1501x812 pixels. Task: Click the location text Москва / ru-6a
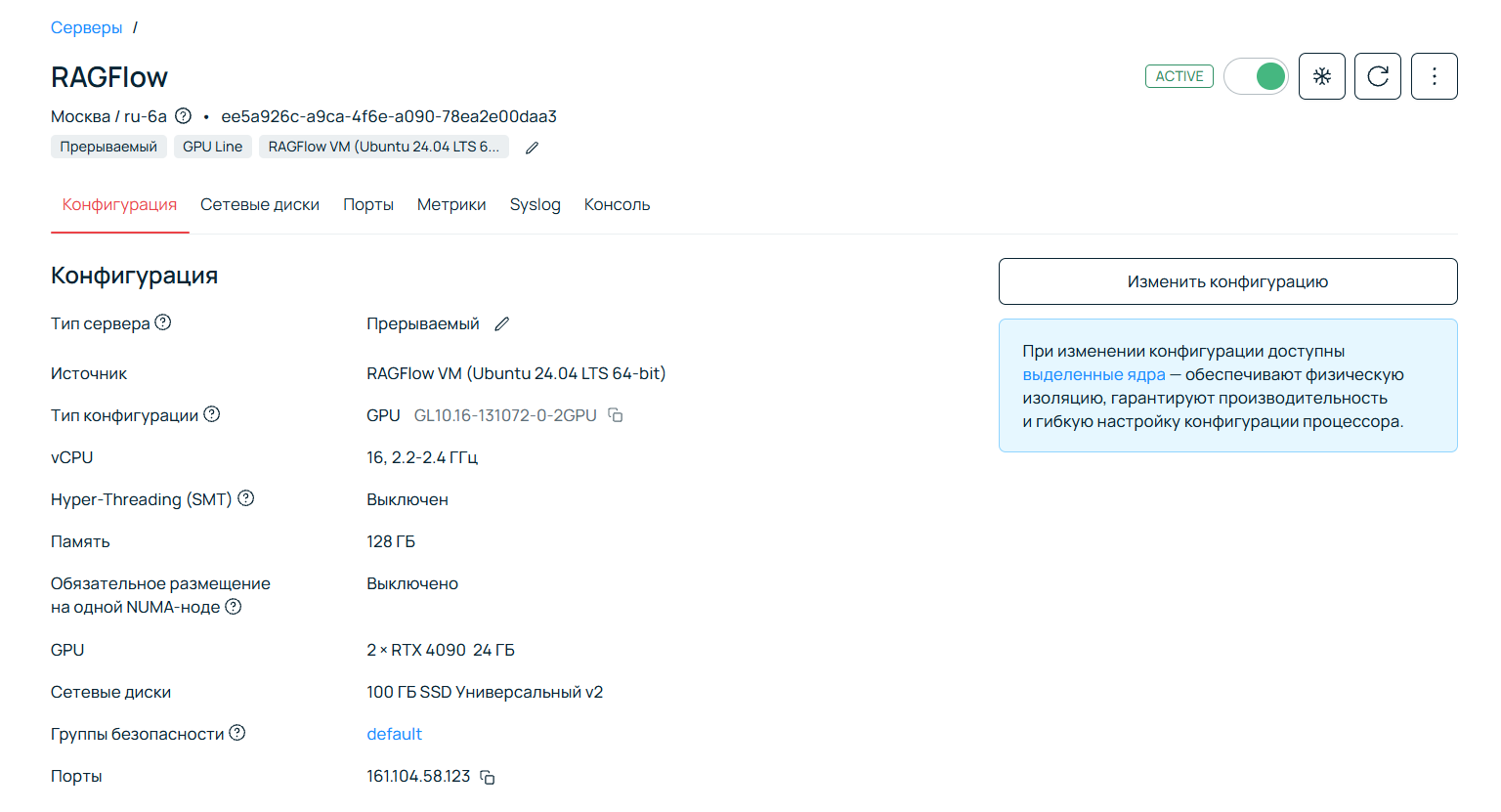tap(108, 116)
